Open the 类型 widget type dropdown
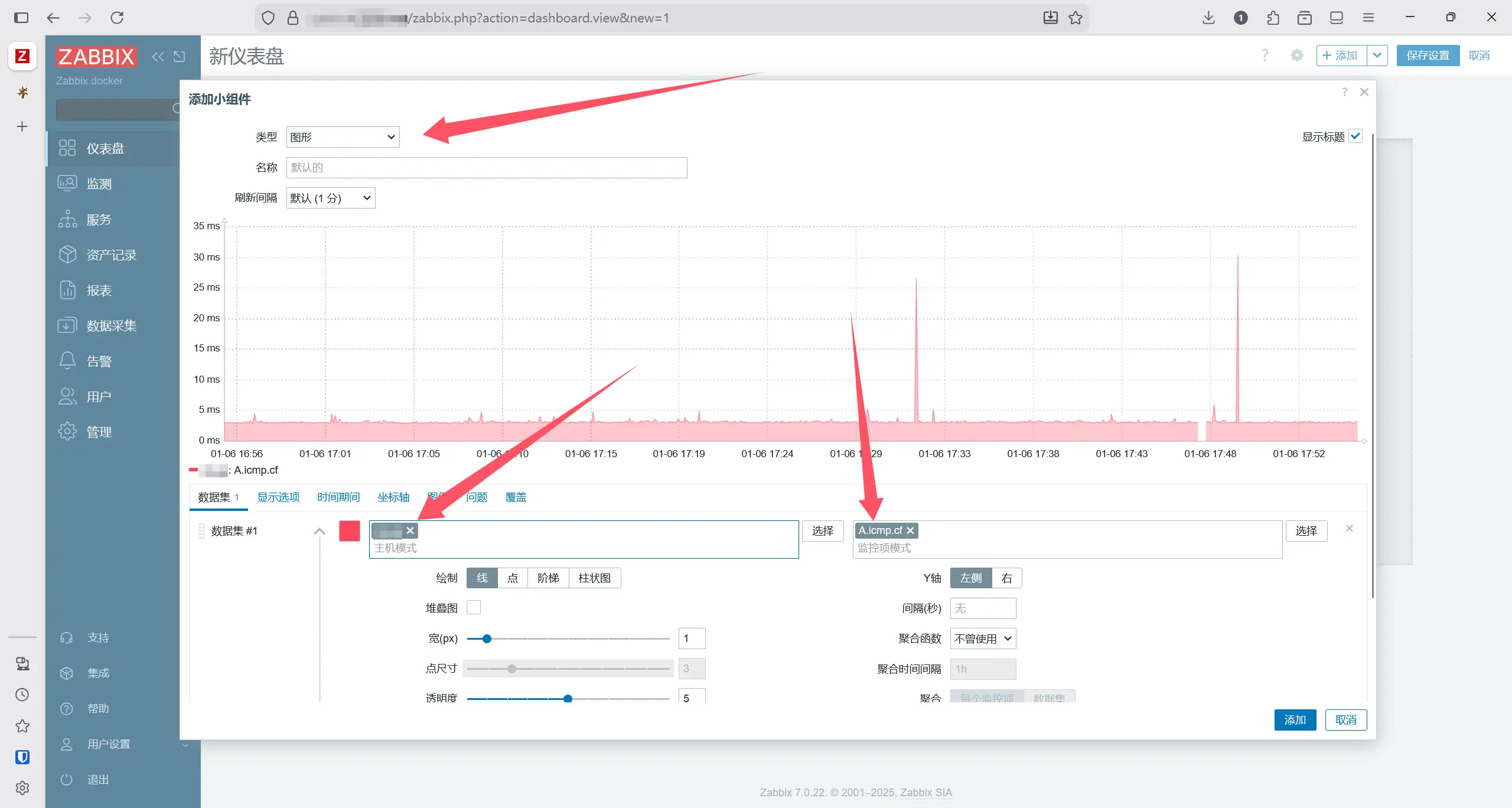1512x808 pixels. click(x=343, y=137)
